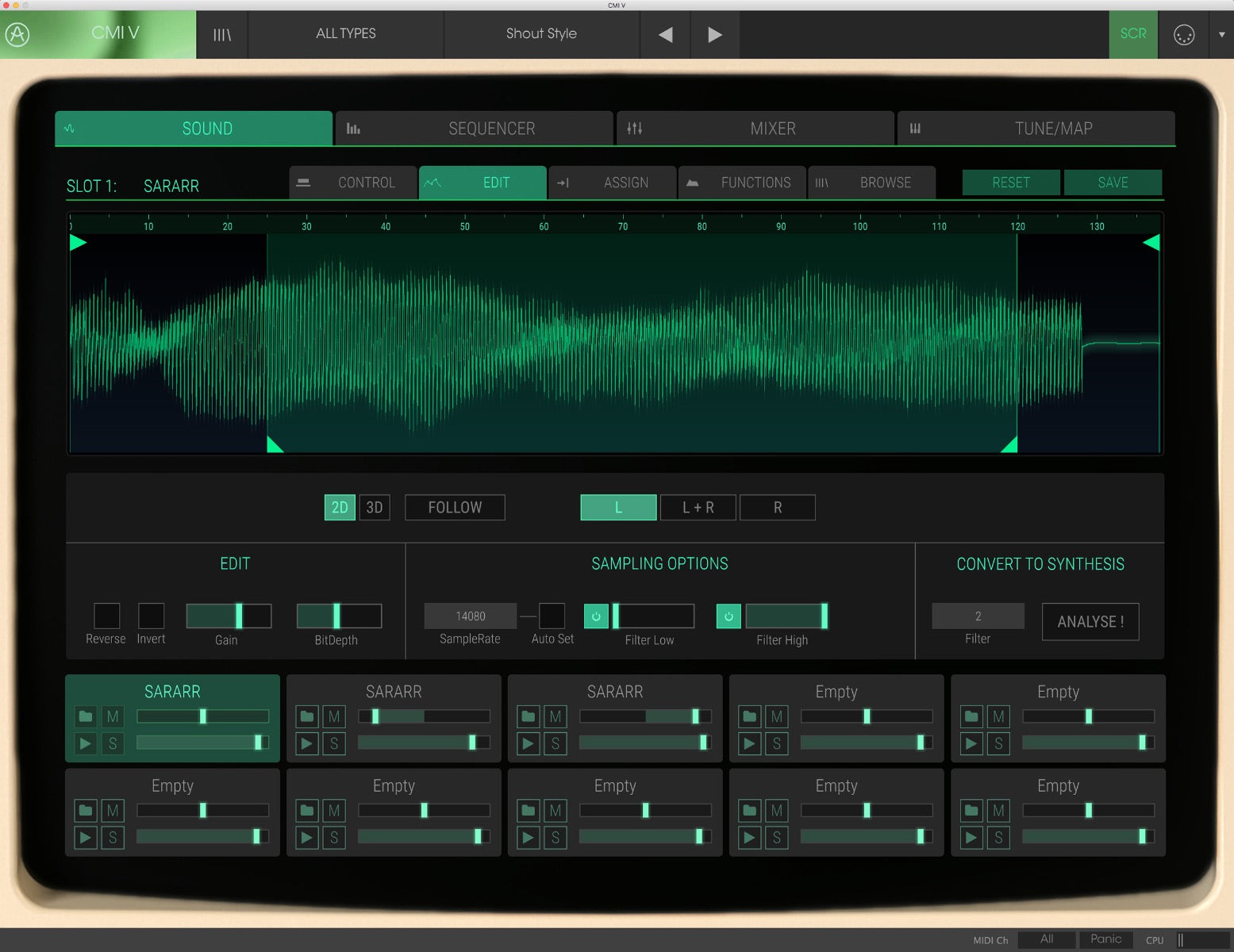The width and height of the screenshot is (1234, 952).
Task: Open folder icon in first SARARR slot
Action: [x=86, y=717]
